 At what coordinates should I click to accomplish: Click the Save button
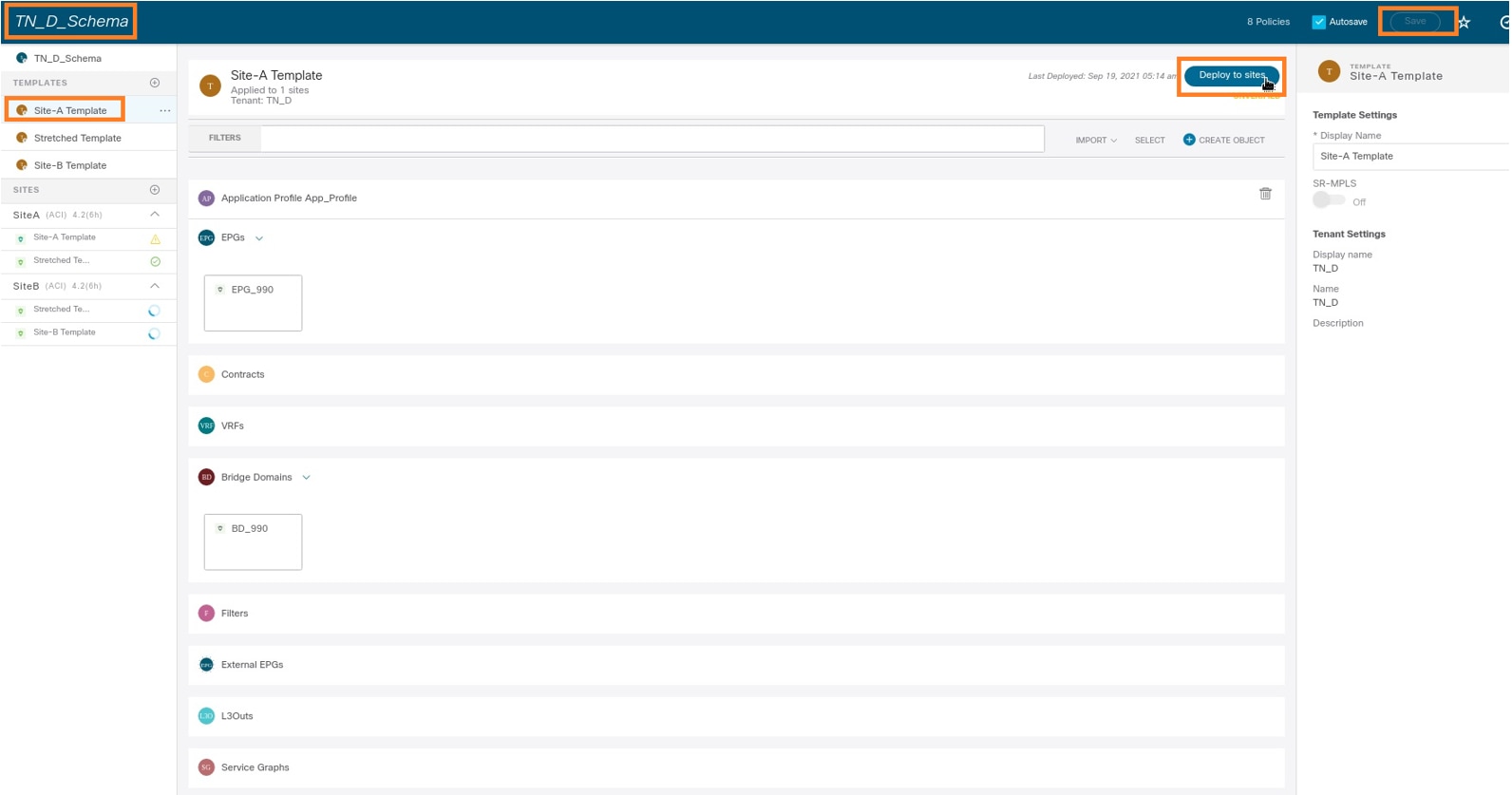coord(1415,21)
